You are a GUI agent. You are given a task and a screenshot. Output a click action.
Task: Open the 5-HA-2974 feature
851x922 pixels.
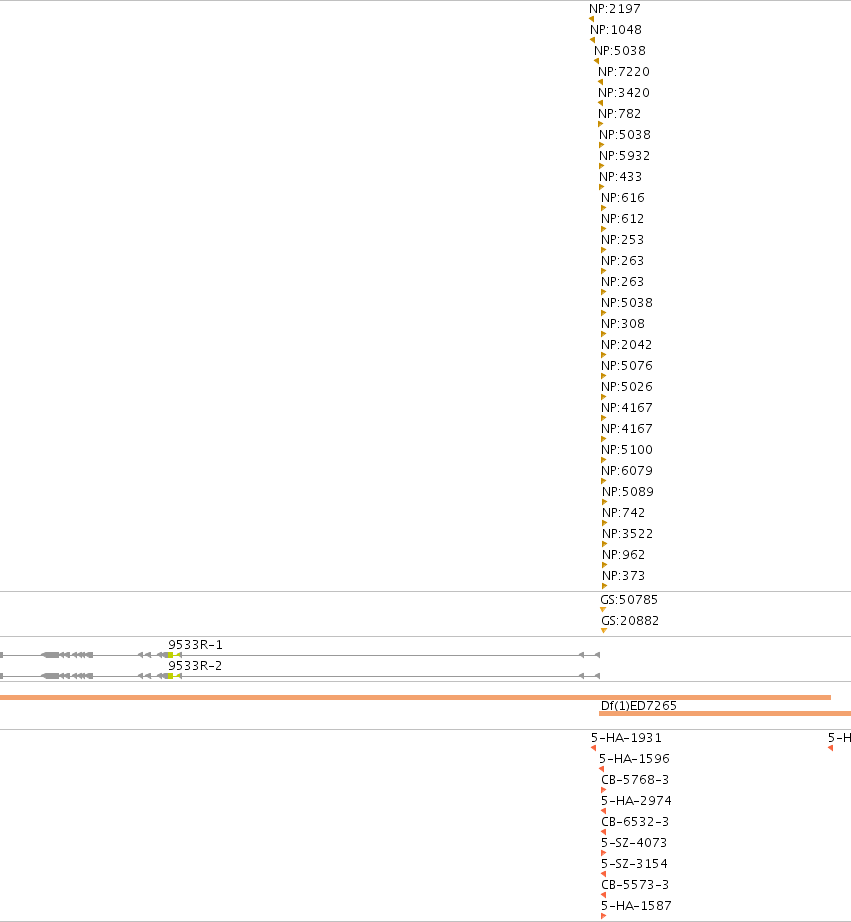pos(636,801)
